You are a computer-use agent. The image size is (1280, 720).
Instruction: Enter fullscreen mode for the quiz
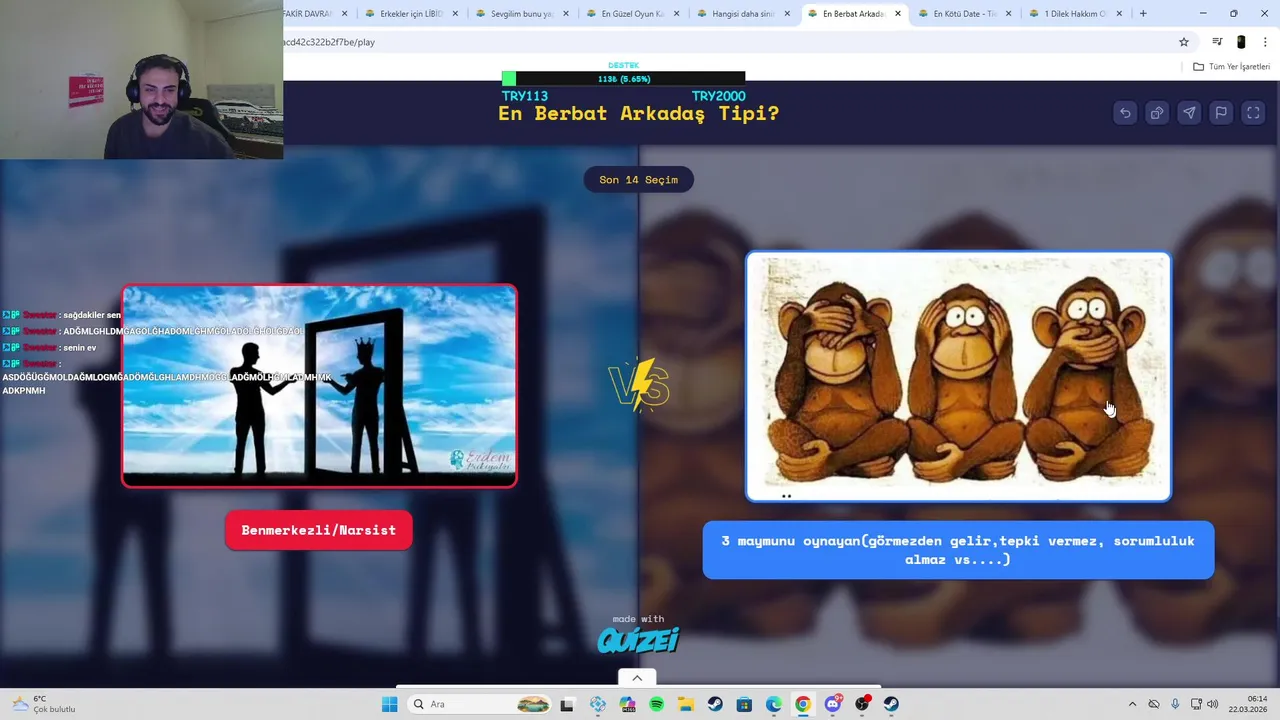(1253, 113)
